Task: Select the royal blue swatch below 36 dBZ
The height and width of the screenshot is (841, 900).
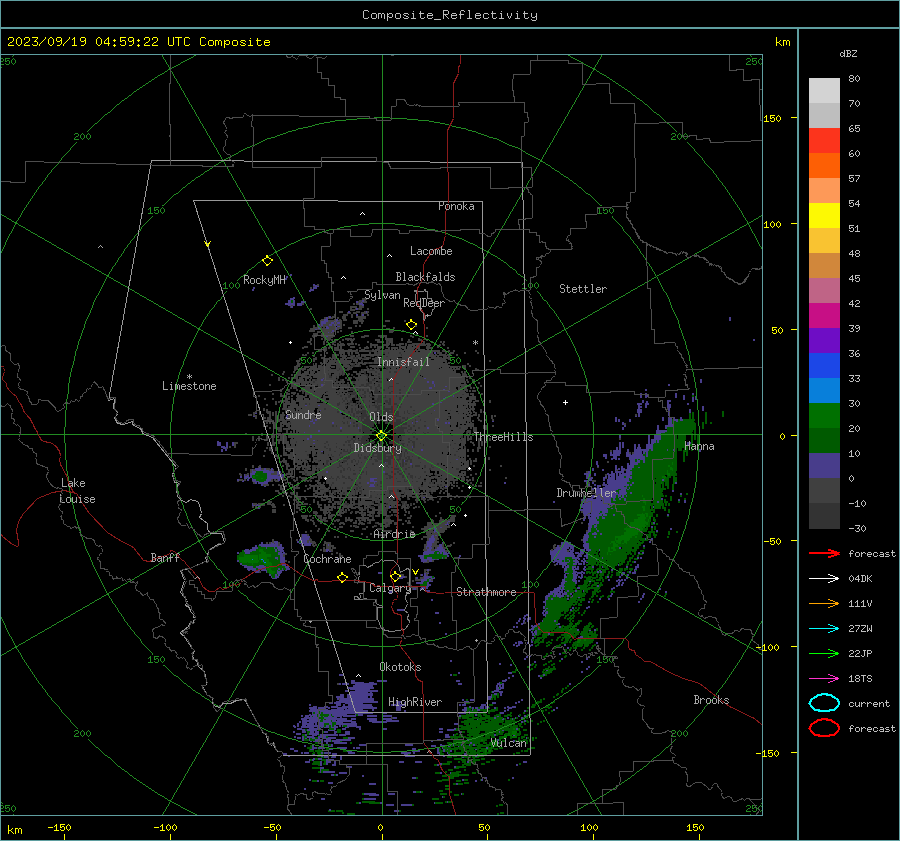Action: 824,365
